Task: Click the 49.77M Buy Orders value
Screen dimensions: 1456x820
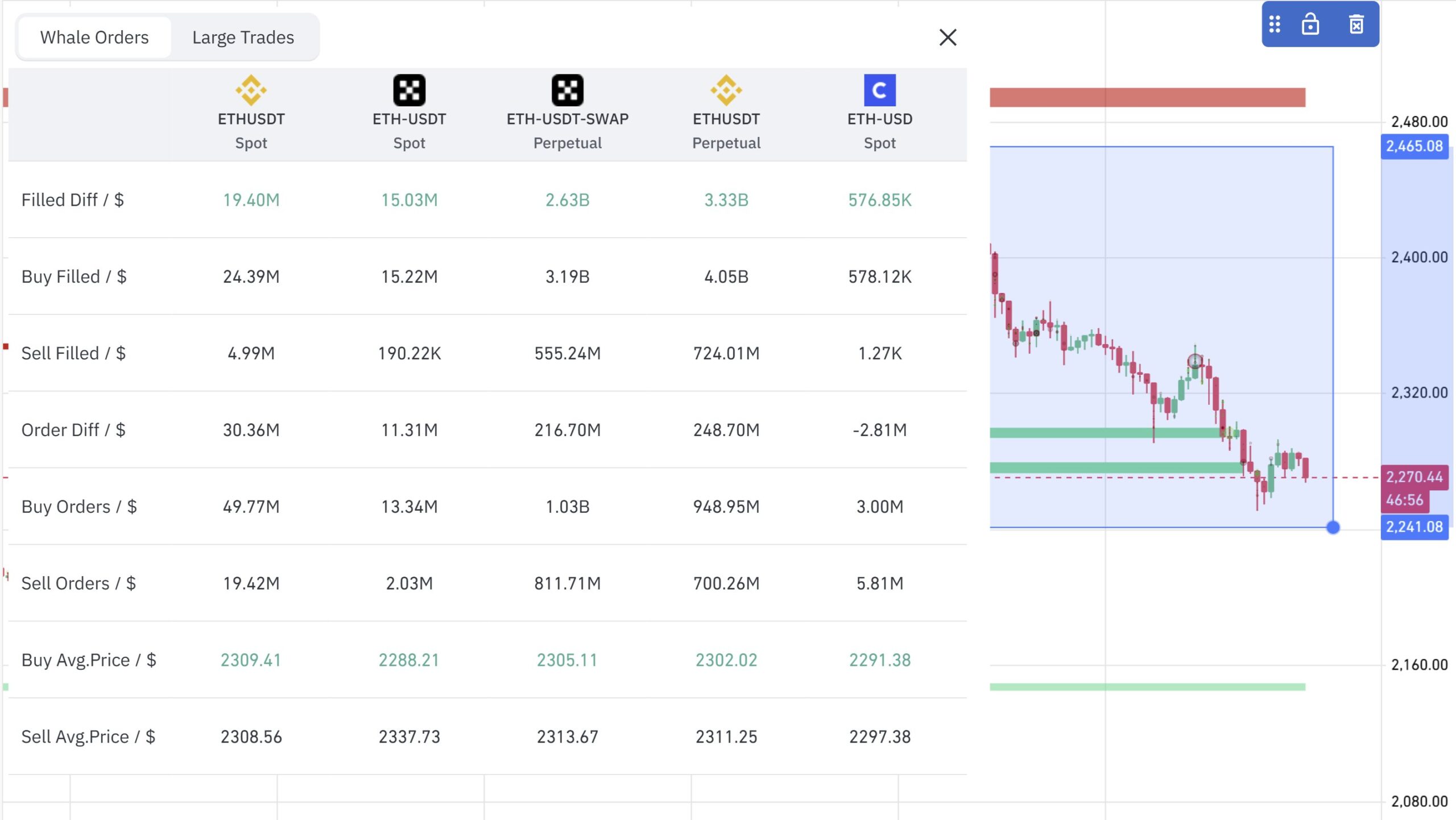Action: (251, 507)
